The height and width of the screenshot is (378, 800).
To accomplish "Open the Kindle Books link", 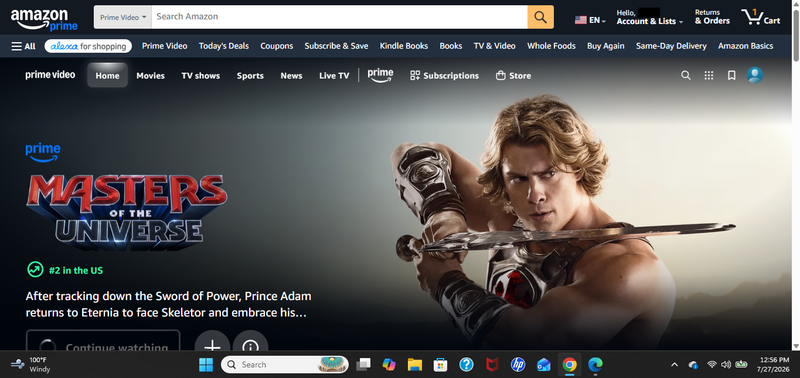I will tap(404, 46).
